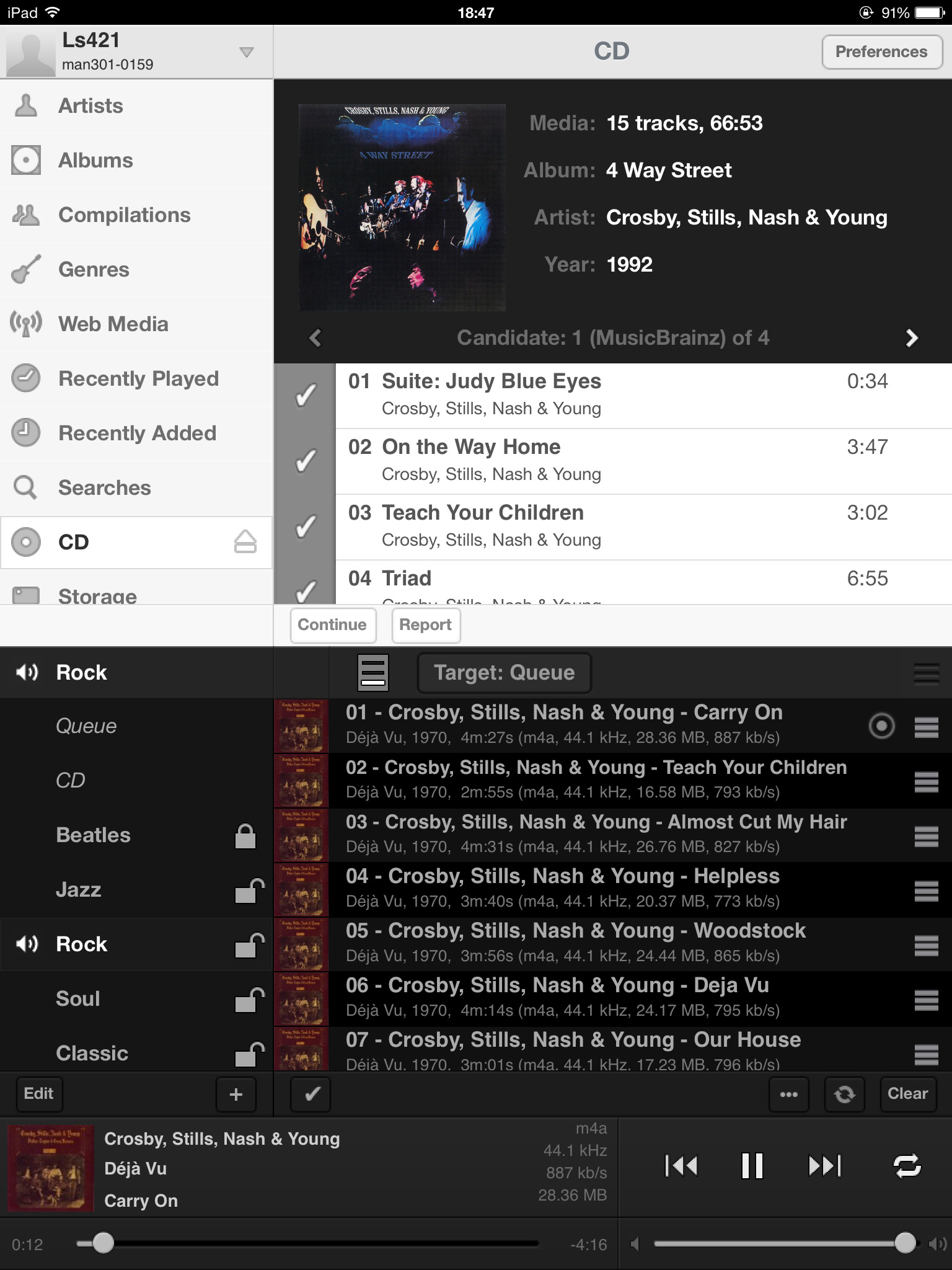952x1270 pixels.
Task: Open the Searches section
Action: [136, 488]
